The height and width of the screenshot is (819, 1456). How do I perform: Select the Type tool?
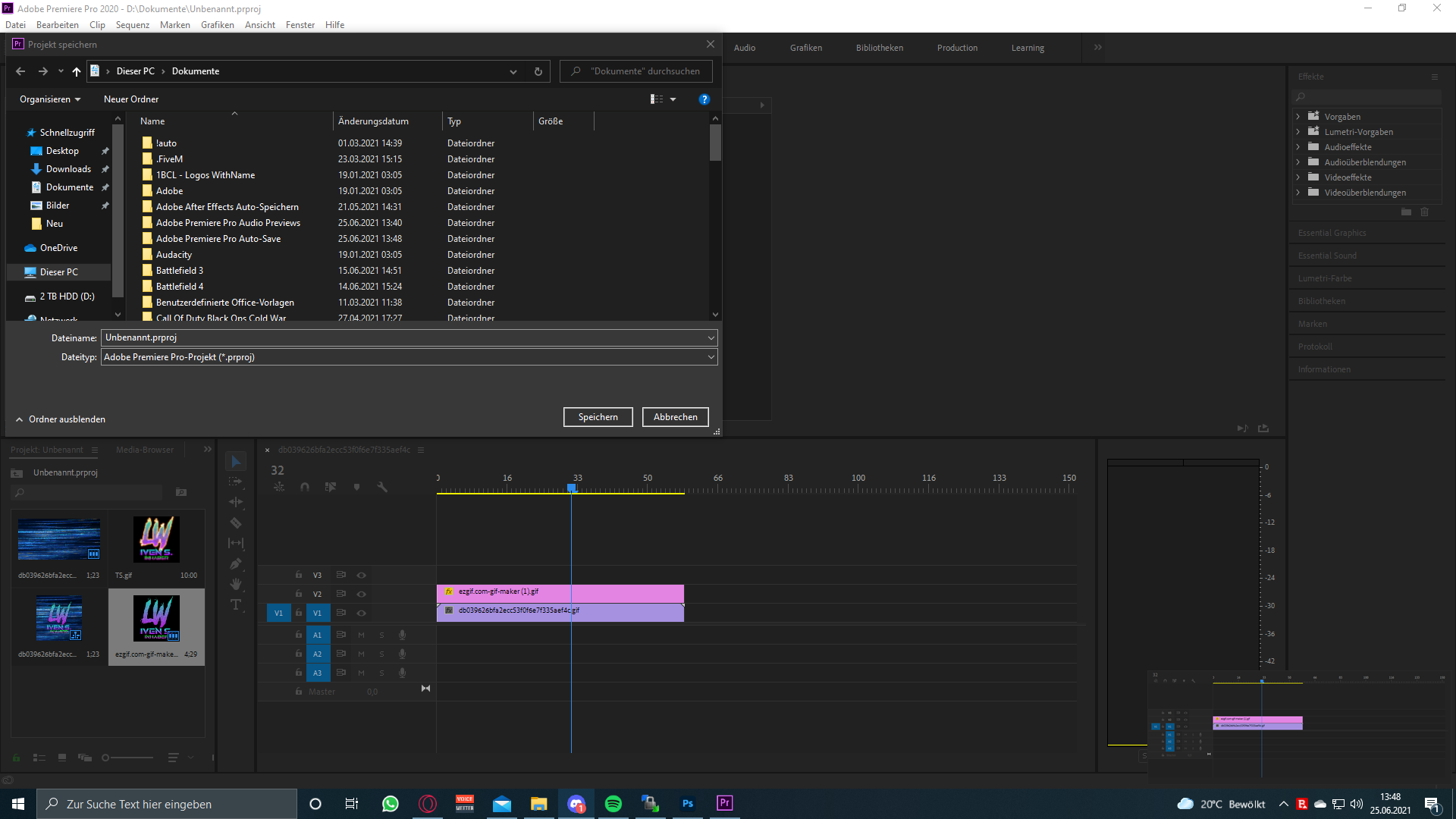click(236, 604)
